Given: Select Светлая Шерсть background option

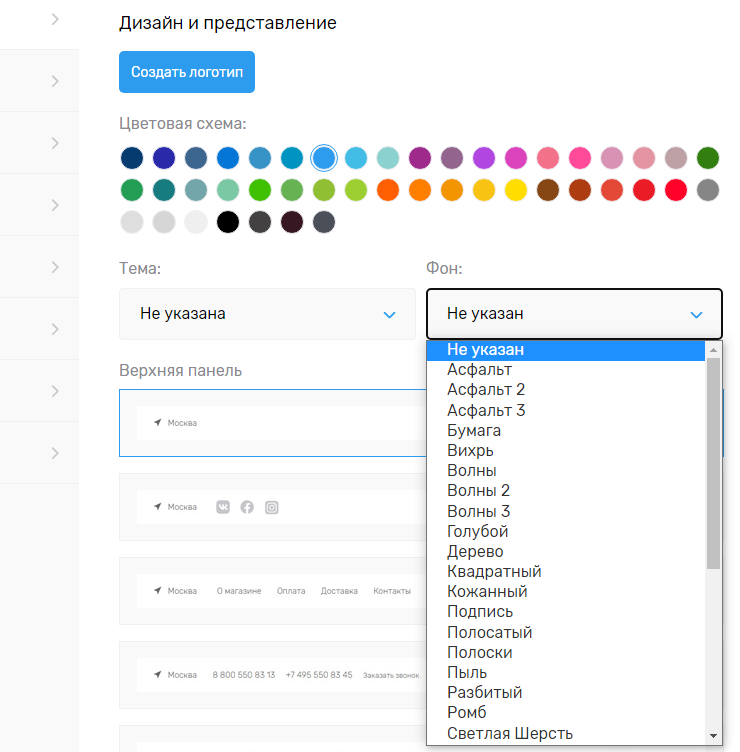Looking at the screenshot, I should point(565,734).
